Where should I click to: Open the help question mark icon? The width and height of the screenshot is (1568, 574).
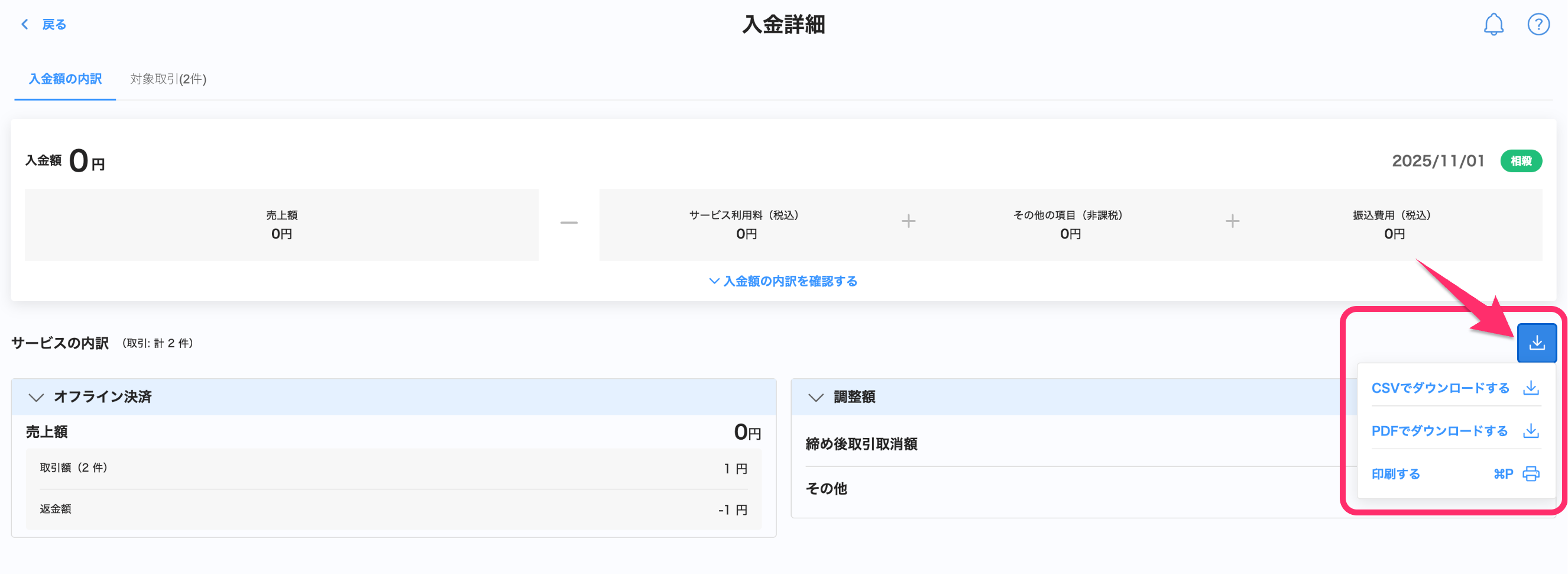tap(1538, 24)
